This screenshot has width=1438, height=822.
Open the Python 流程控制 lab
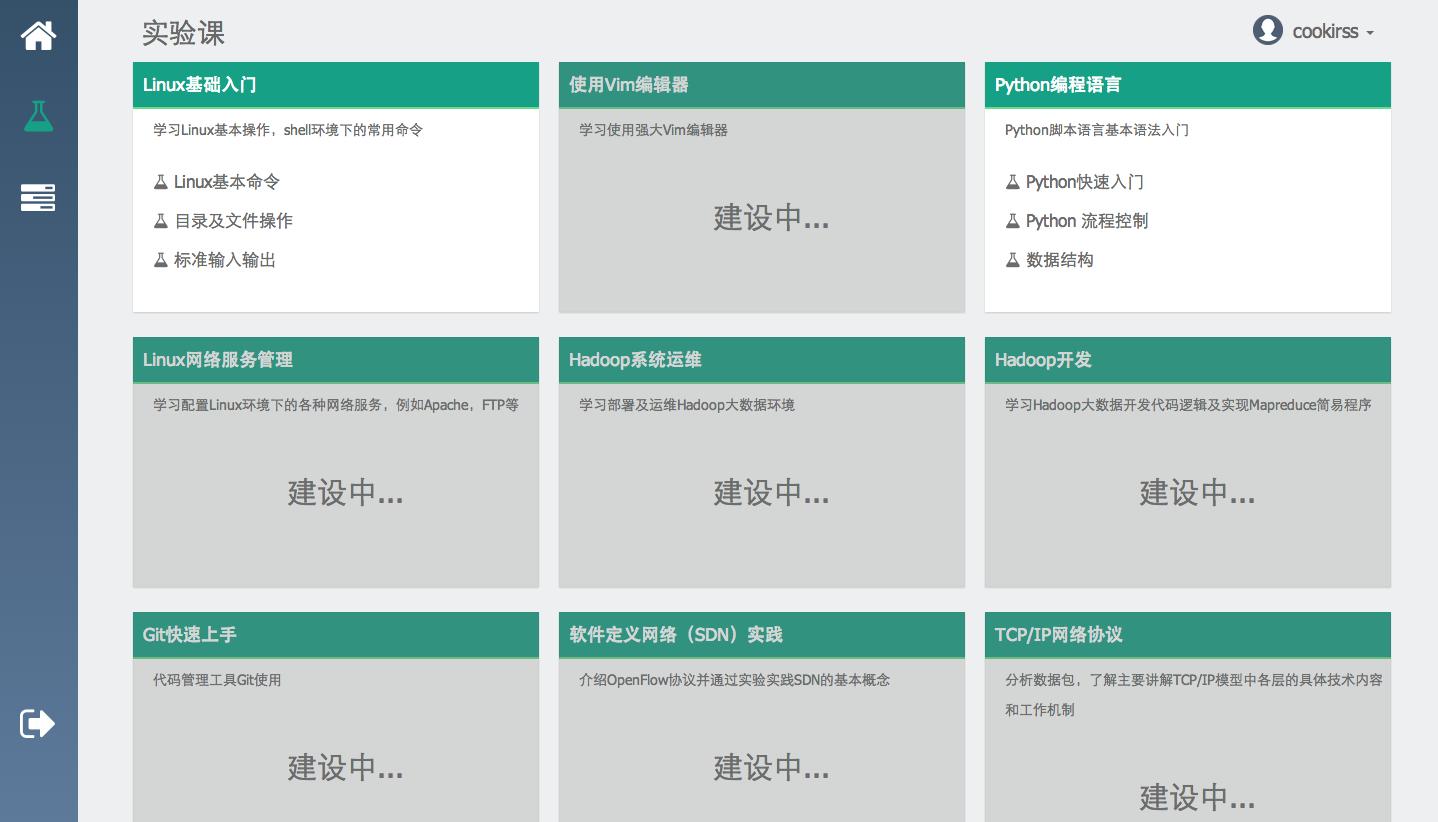pos(1087,221)
